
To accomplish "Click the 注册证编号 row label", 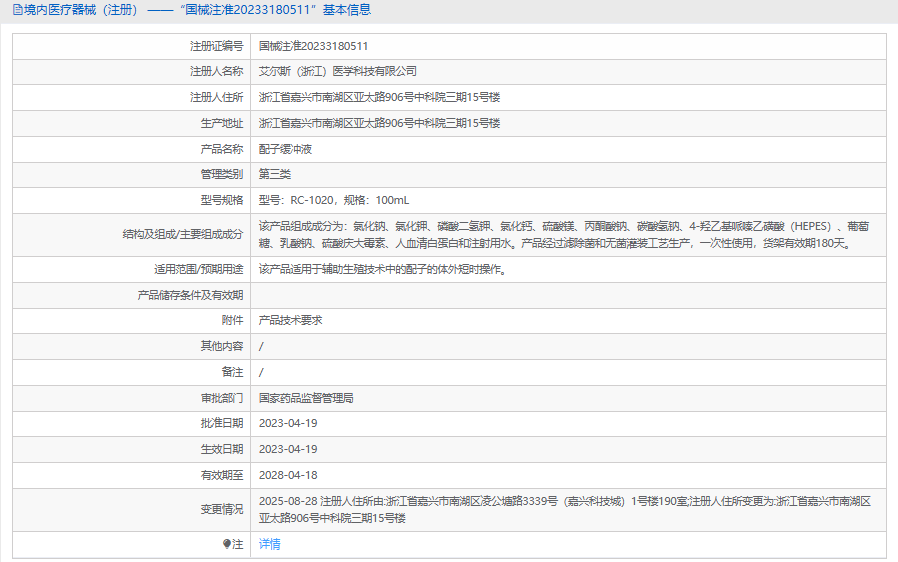I will 216,46.
